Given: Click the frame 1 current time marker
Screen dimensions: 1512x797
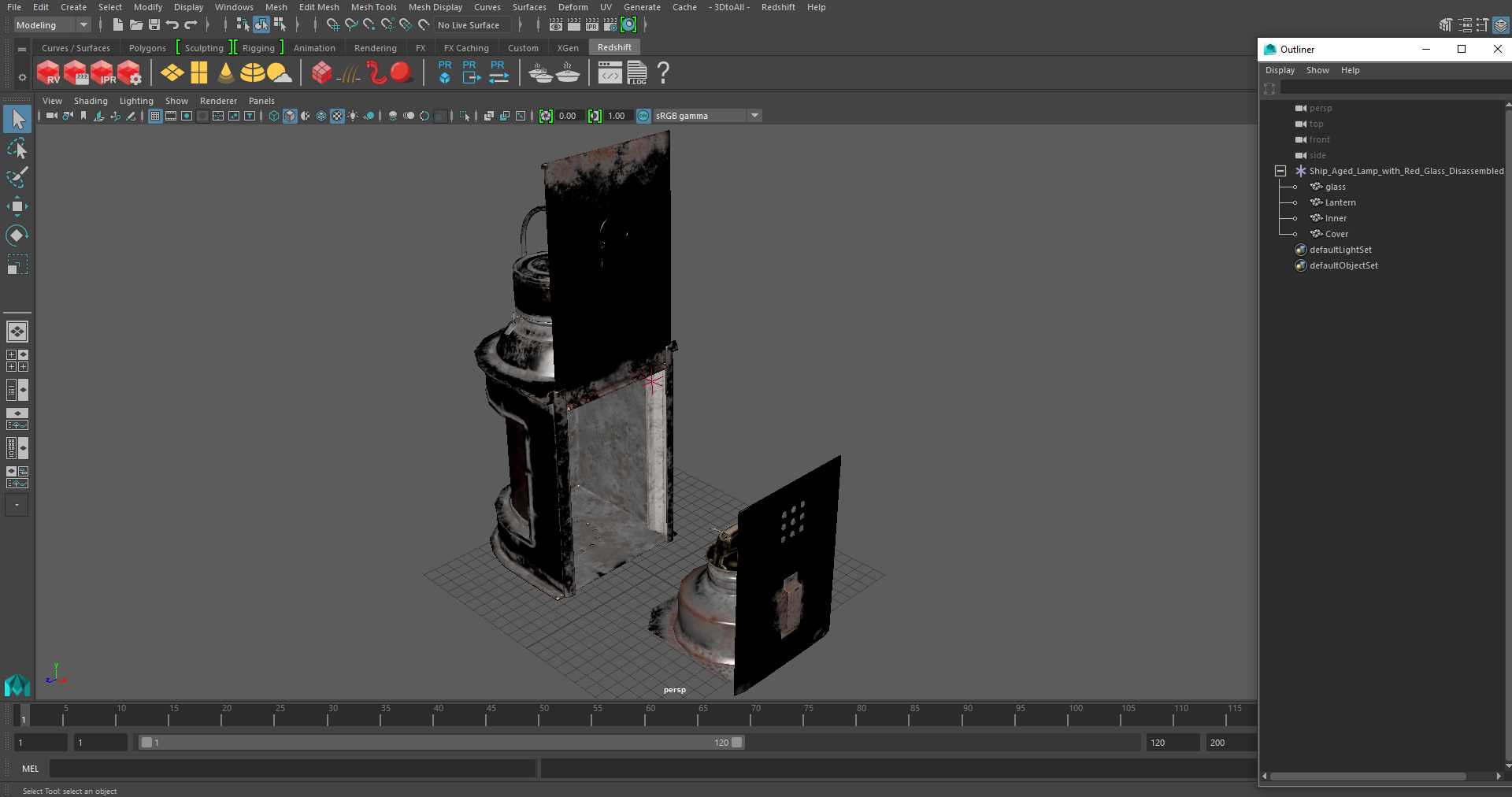Looking at the screenshot, I should [x=24, y=715].
